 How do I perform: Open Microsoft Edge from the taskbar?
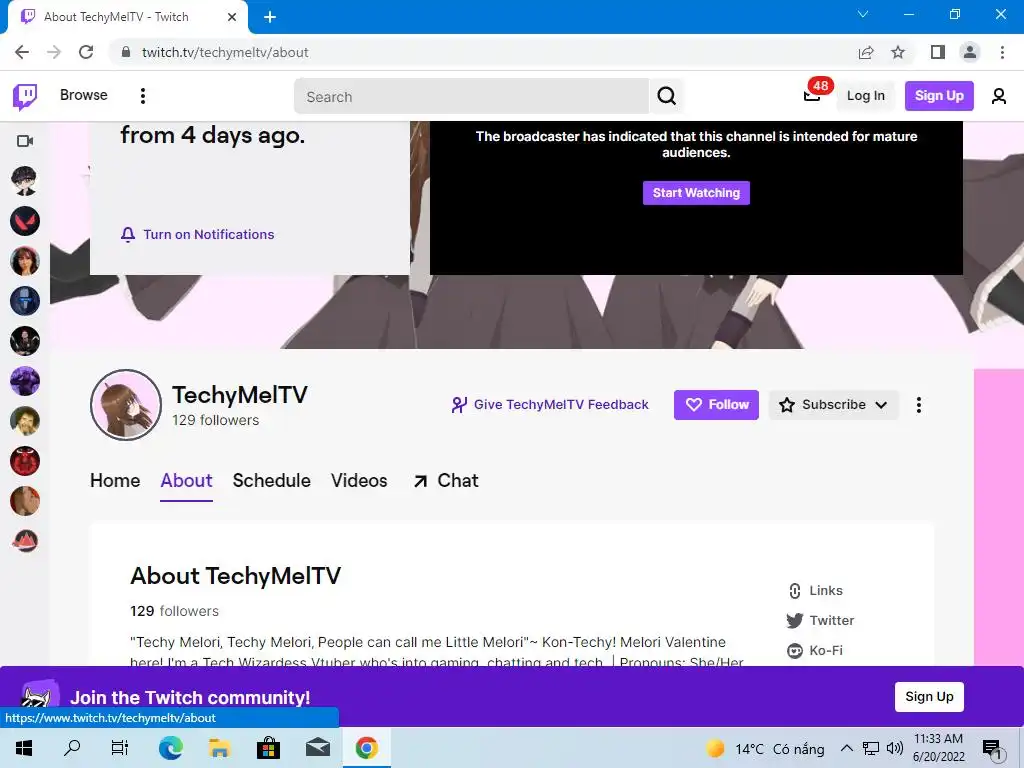click(x=170, y=748)
